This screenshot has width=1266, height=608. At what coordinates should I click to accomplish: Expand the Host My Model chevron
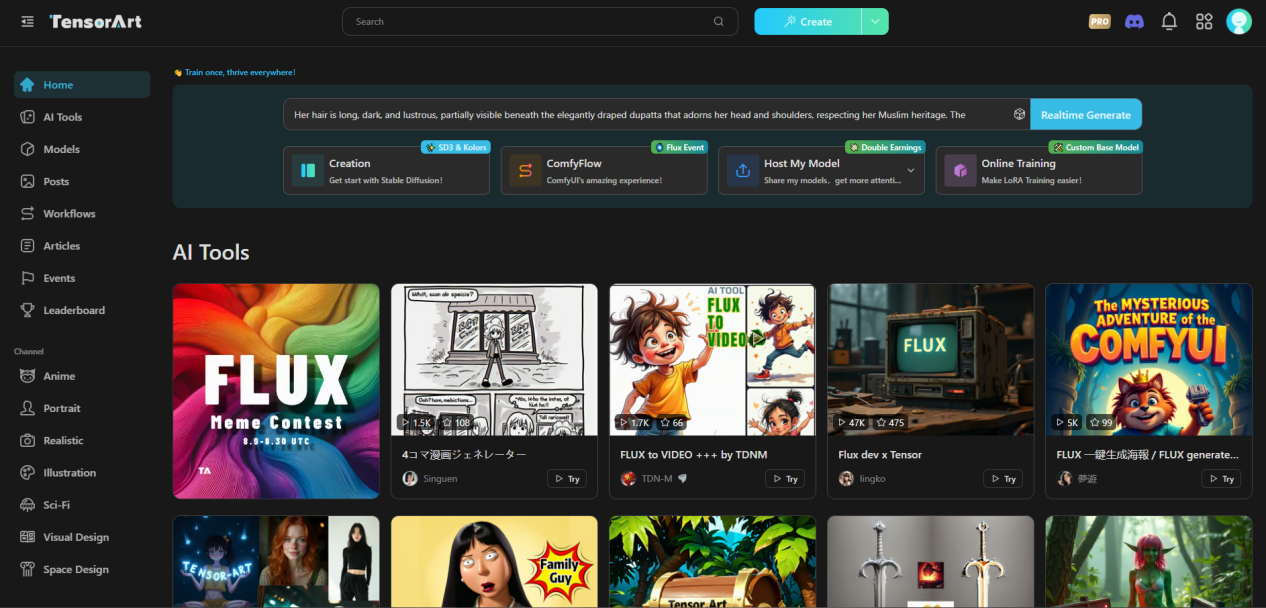pos(911,171)
